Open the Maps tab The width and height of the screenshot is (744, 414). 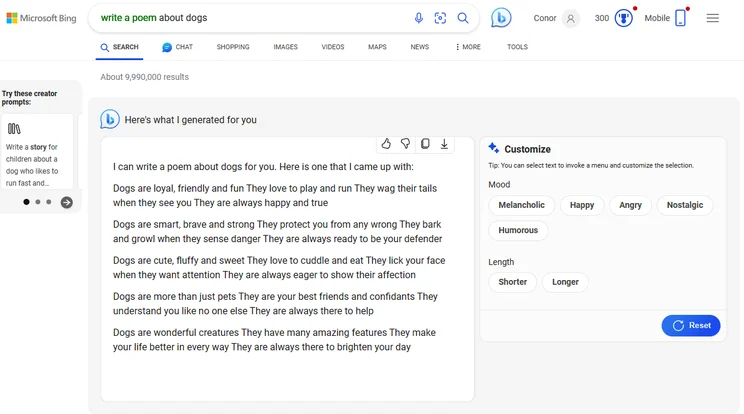377,47
